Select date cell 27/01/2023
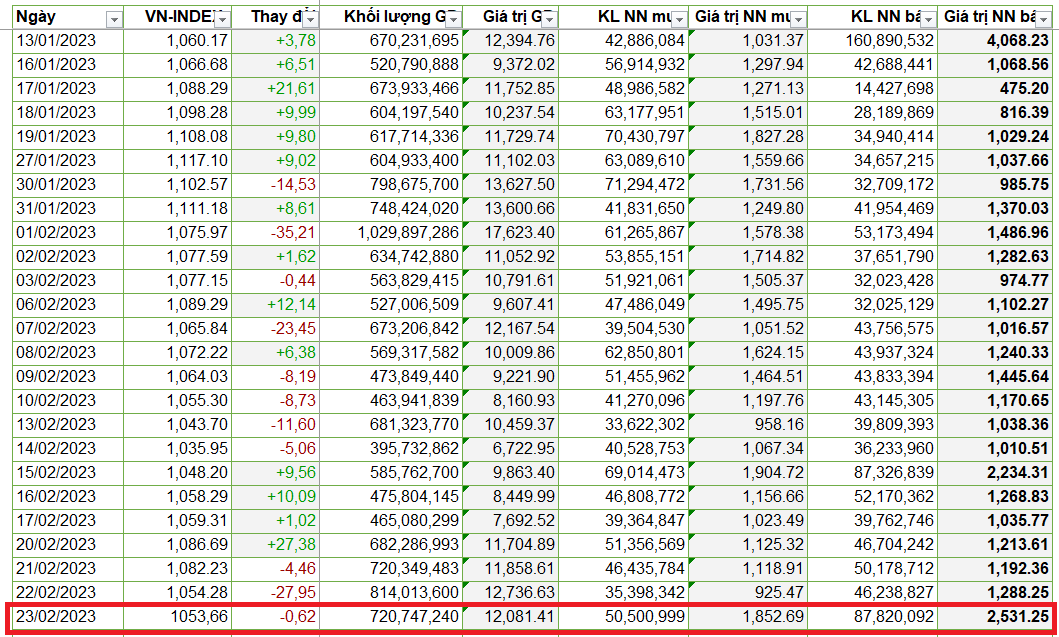The height and width of the screenshot is (637, 1059). pyautogui.click(x=68, y=161)
